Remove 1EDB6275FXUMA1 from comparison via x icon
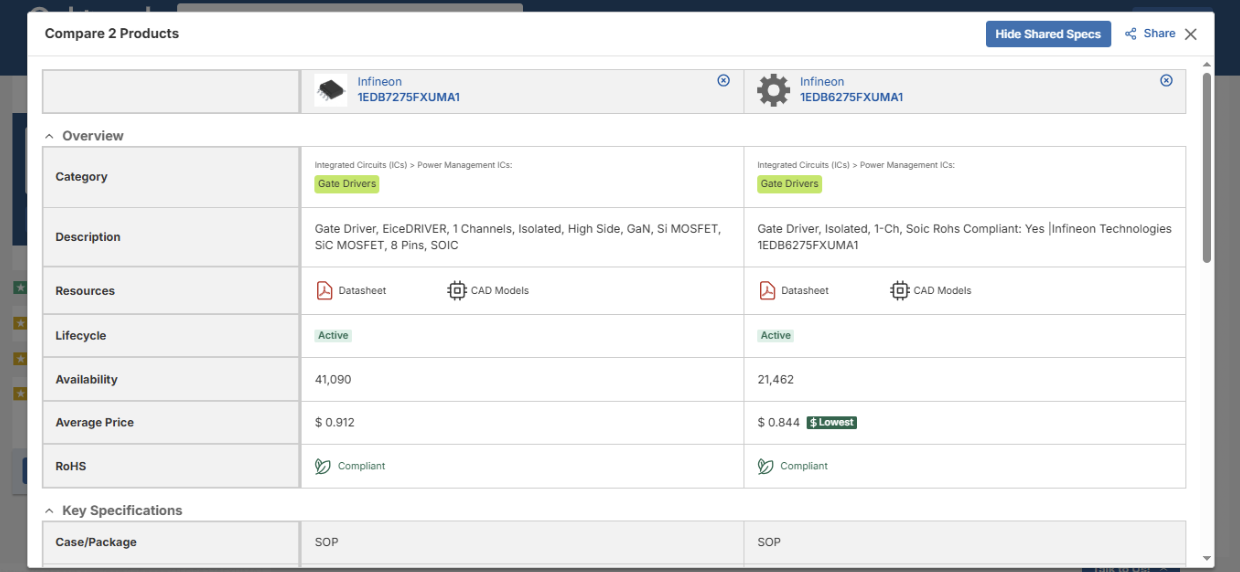Screen dimensions: 1240x572 coord(1166,81)
